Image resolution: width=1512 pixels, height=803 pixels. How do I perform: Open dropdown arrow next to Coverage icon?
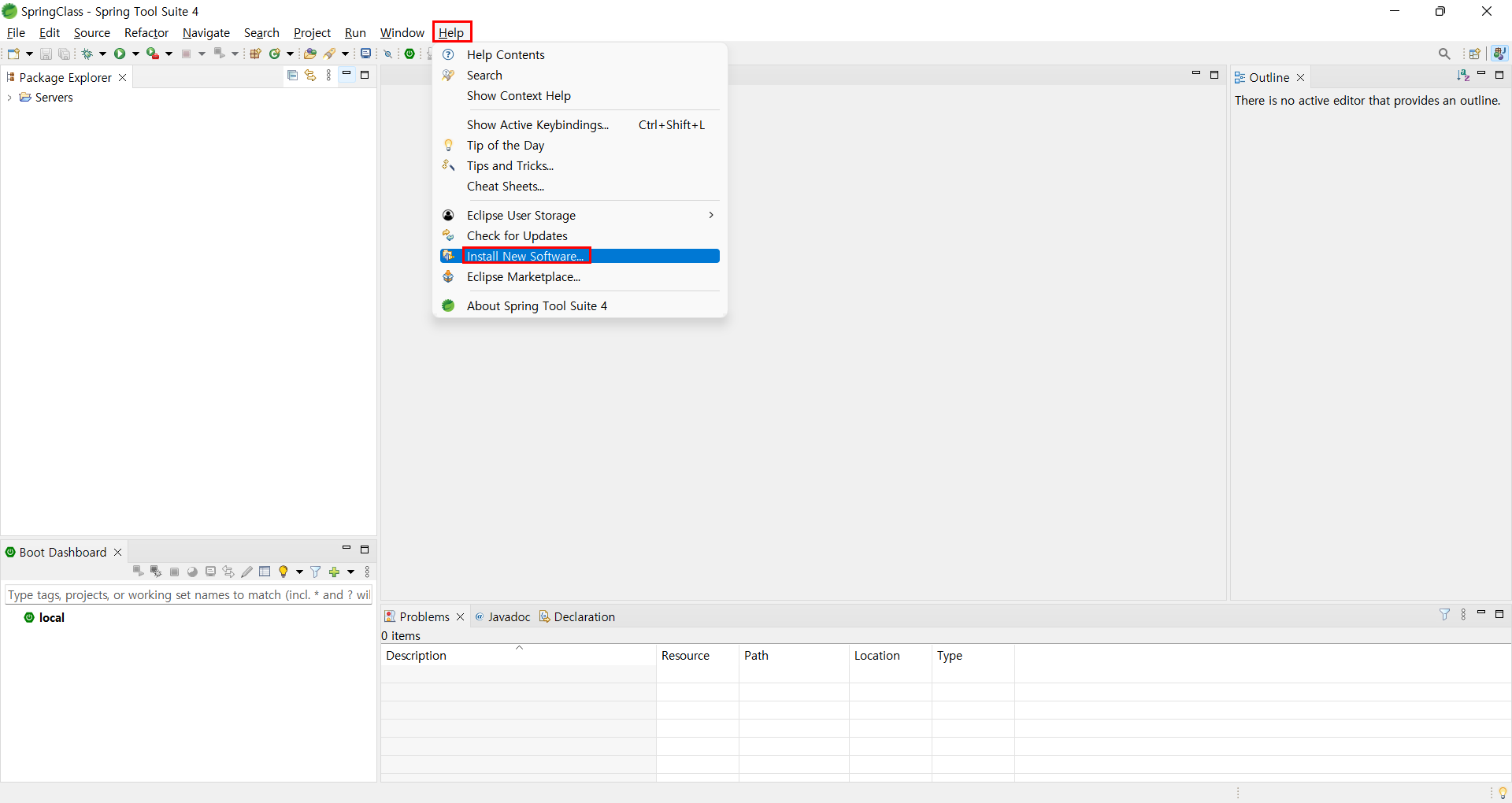point(169,54)
